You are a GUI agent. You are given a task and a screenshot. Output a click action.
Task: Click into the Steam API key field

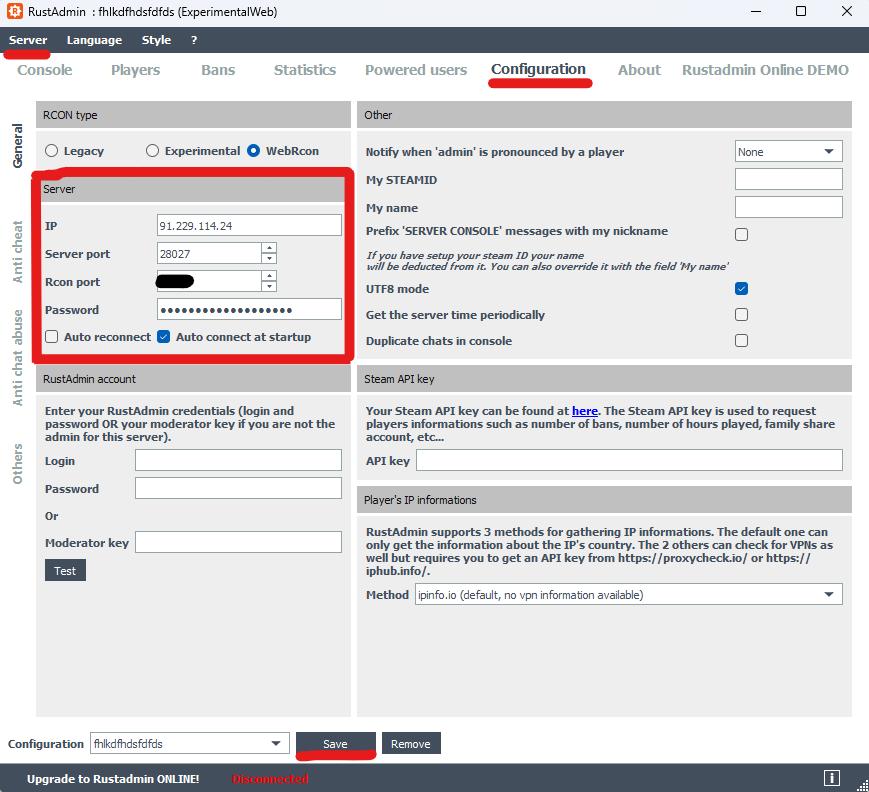[628, 460]
